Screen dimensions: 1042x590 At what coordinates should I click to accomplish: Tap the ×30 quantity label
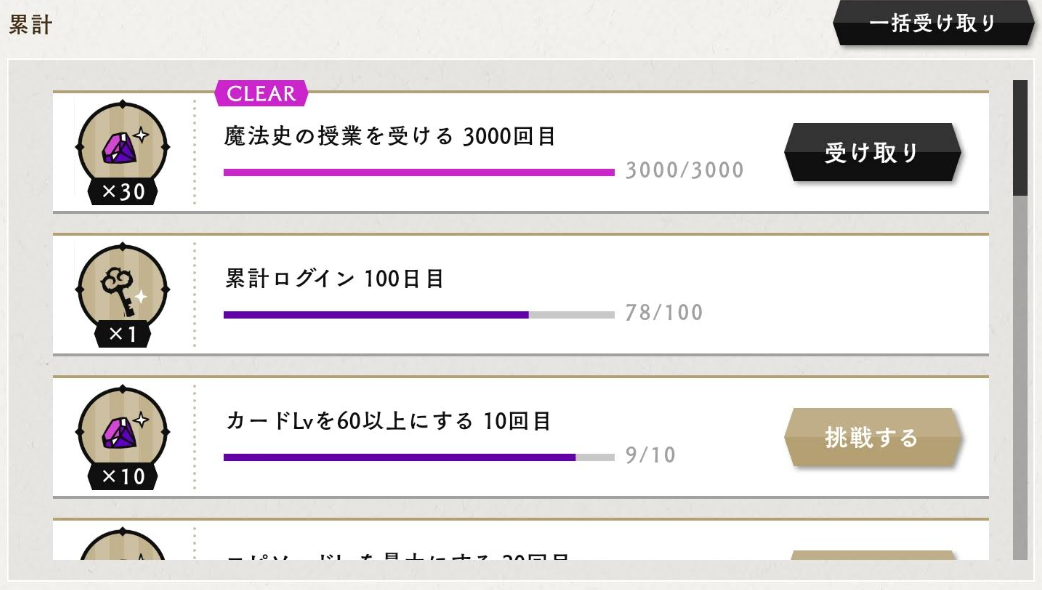(x=123, y=192)
